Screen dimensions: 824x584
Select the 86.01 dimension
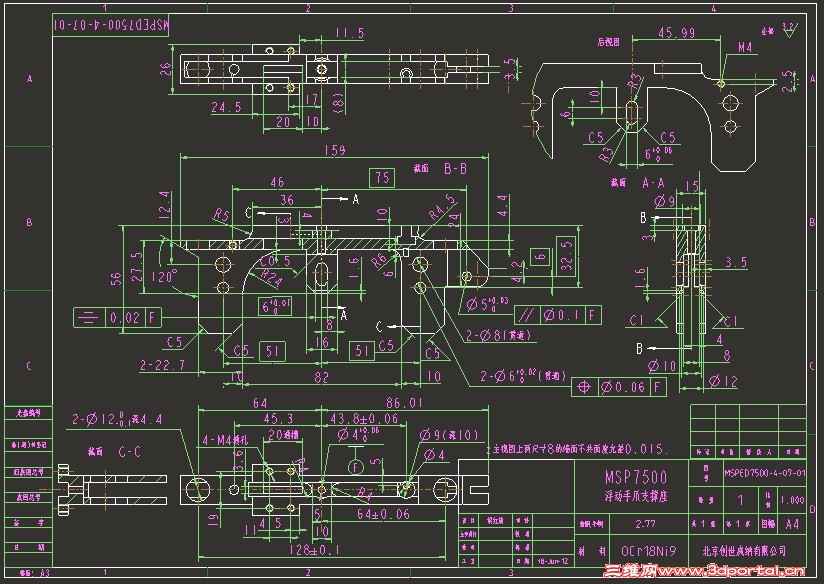click(x=404, y=403)
